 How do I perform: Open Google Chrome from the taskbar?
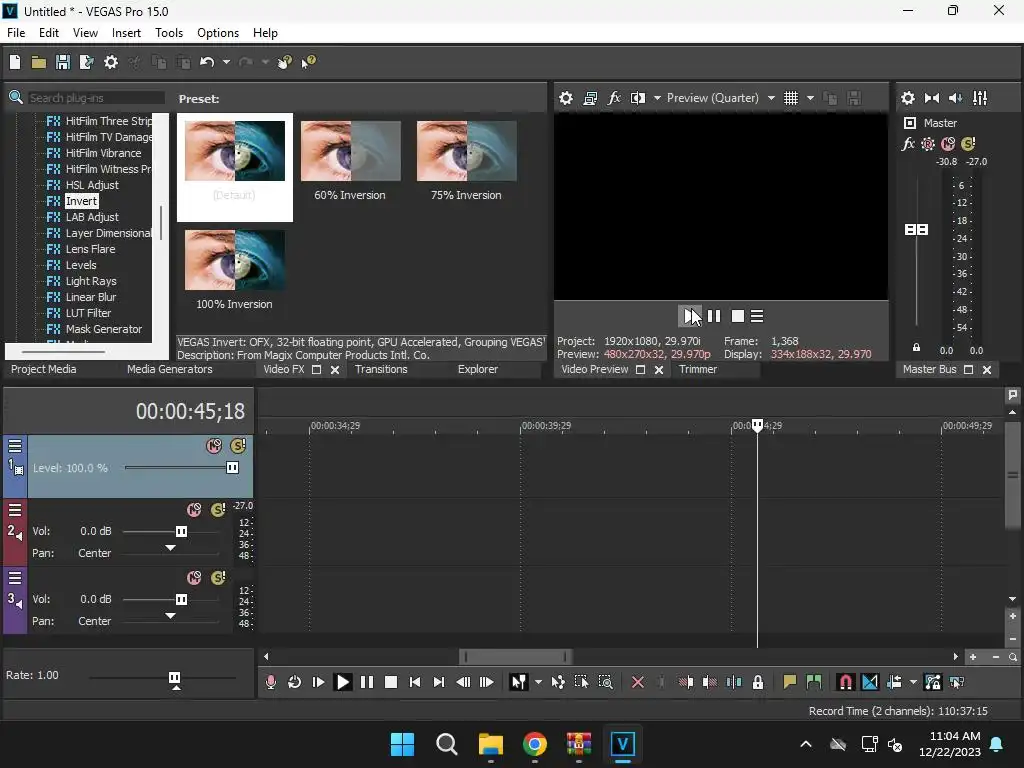[x=534, y=744]
